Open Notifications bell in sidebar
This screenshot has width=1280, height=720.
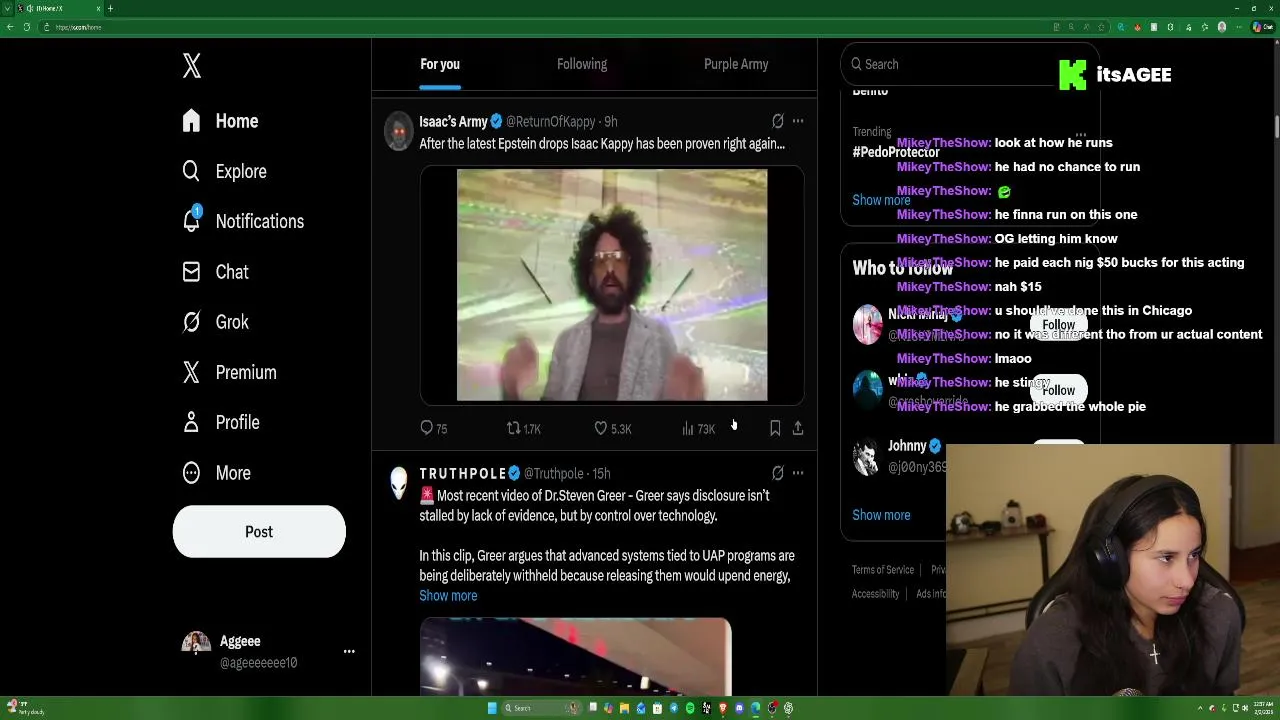coord(242,221)
